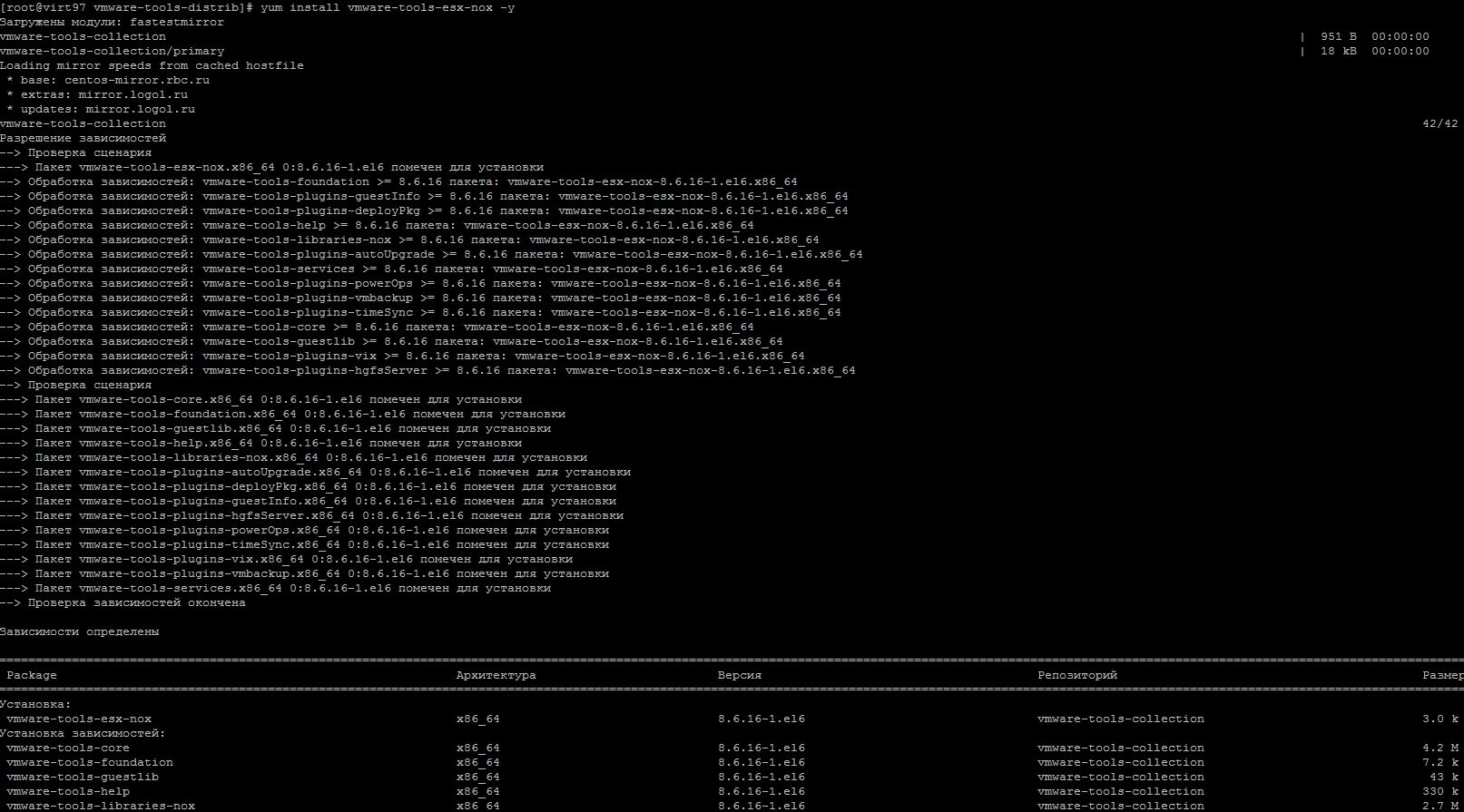The width and height of the screenshot is (1464, 812).
Task: Click the "* base: centos-mirror.rbc.ru" mirror line
Action: (x=108, y=80)
